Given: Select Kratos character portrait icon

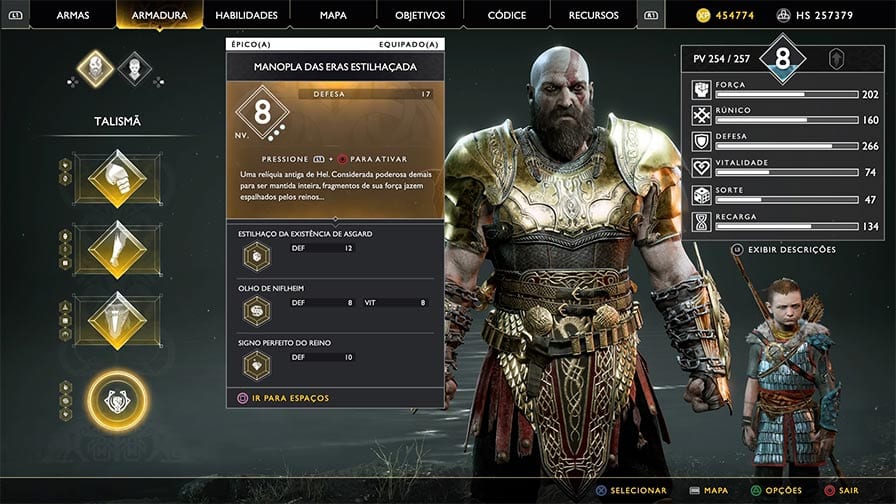Looking at the screenshot, I should tap(95, 68).
